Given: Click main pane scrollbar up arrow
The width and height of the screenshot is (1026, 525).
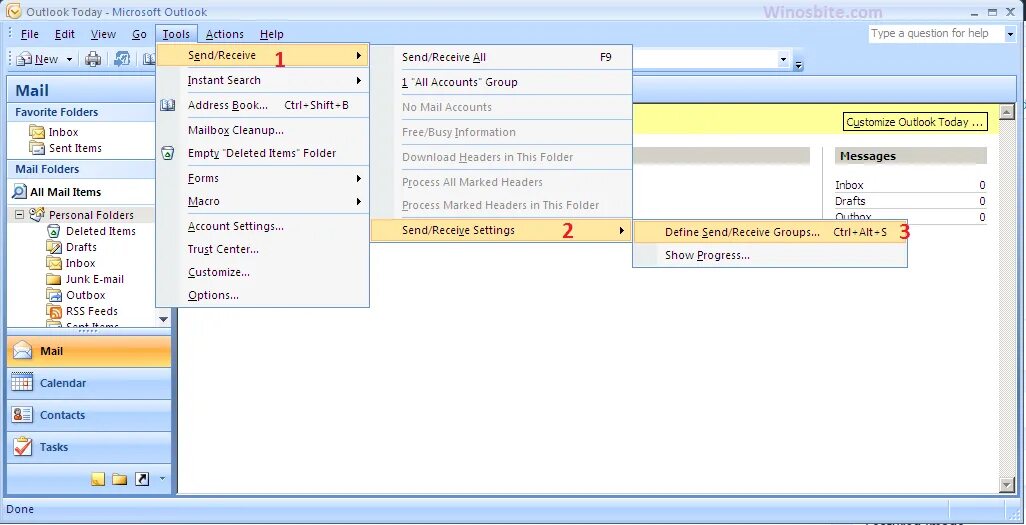Looking at the screenshot, I should tap(1008, 111).
